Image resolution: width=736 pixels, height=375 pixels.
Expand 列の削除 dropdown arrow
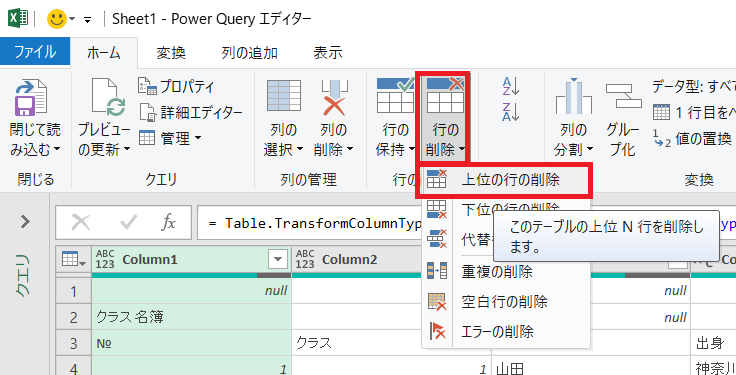click(x=350, y=150)
